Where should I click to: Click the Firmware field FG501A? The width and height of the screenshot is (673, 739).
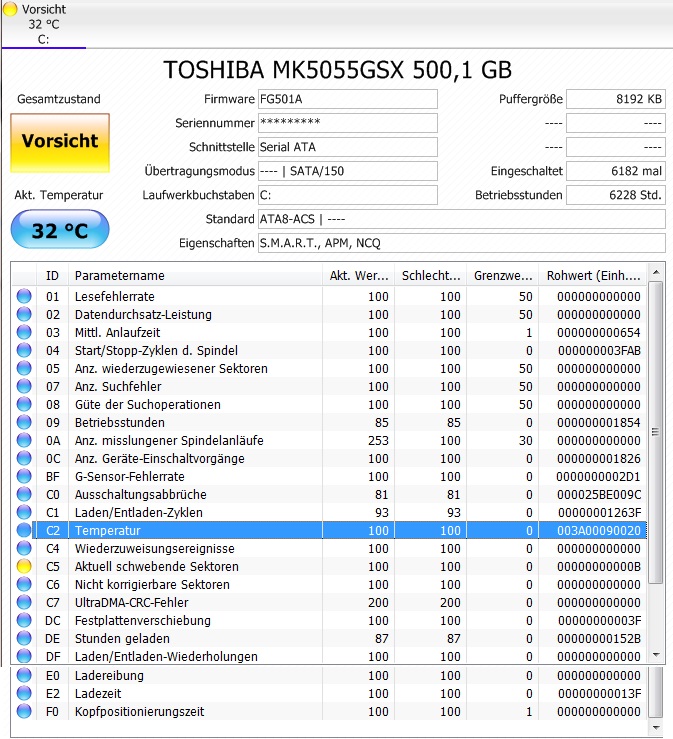tap(348, 99)
